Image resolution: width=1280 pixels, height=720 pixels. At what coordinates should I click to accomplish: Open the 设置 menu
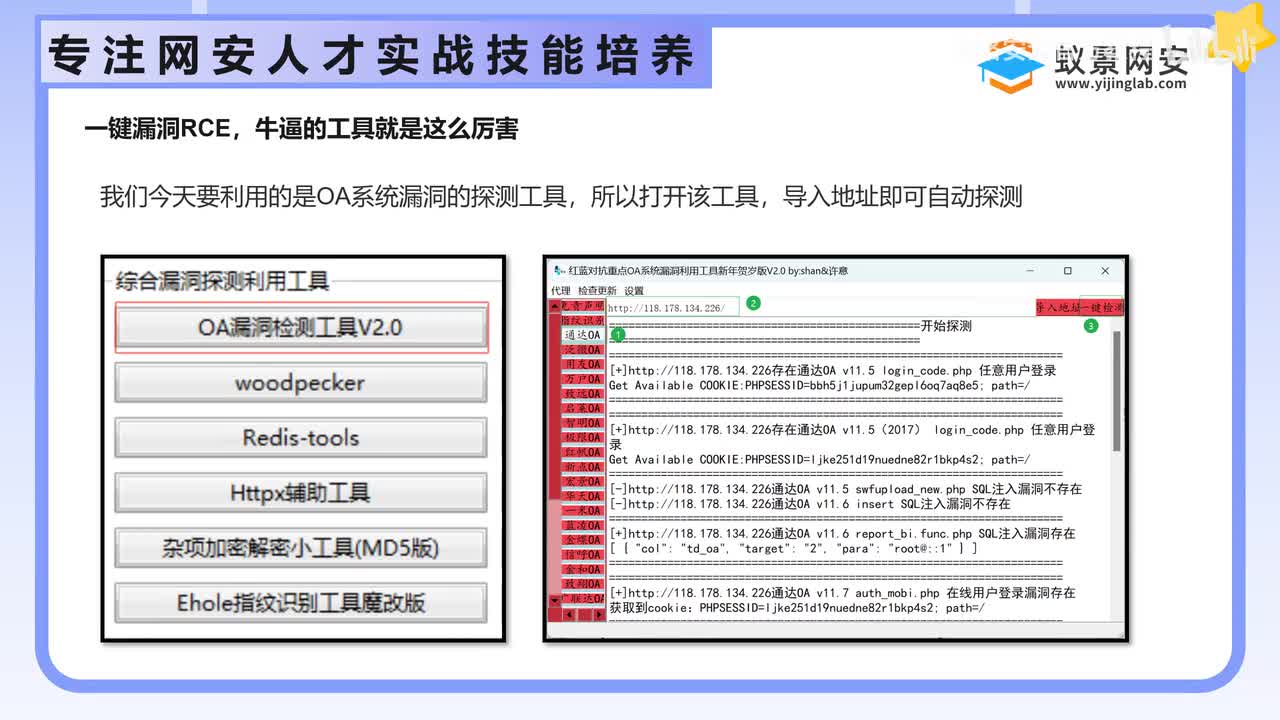pos(634,290)
